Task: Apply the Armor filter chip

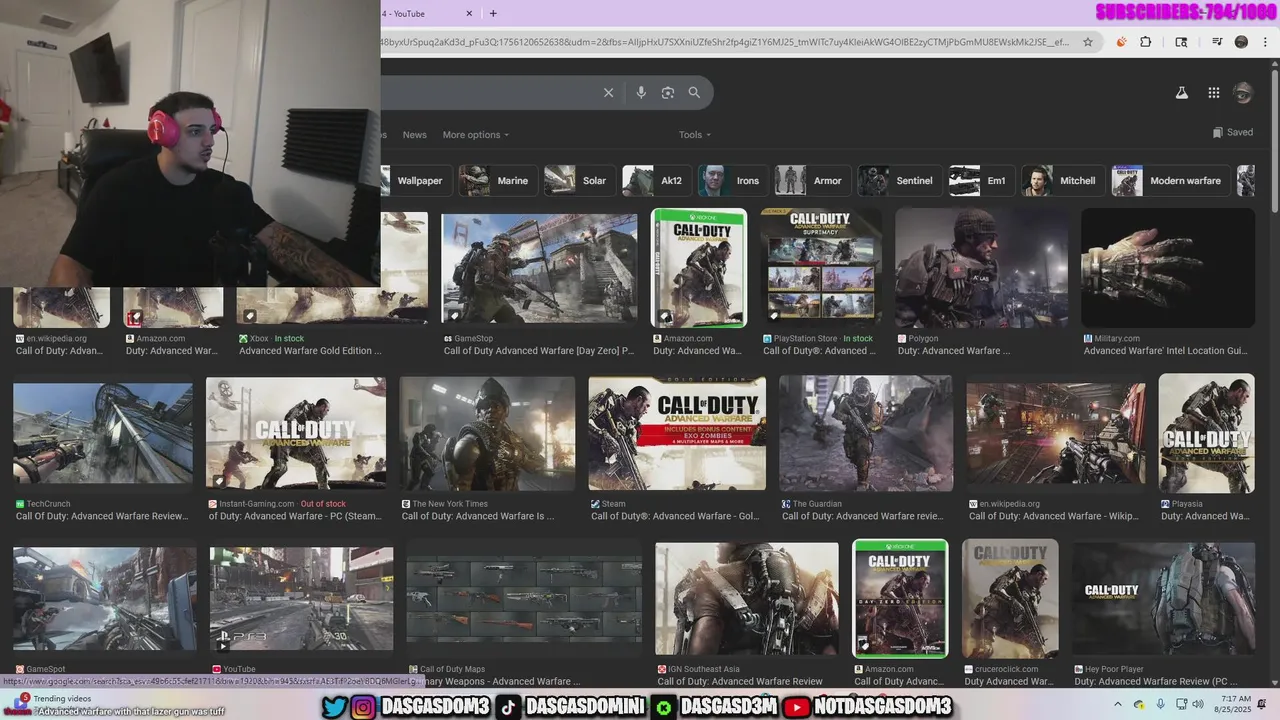Action: (x=813, y=181)
